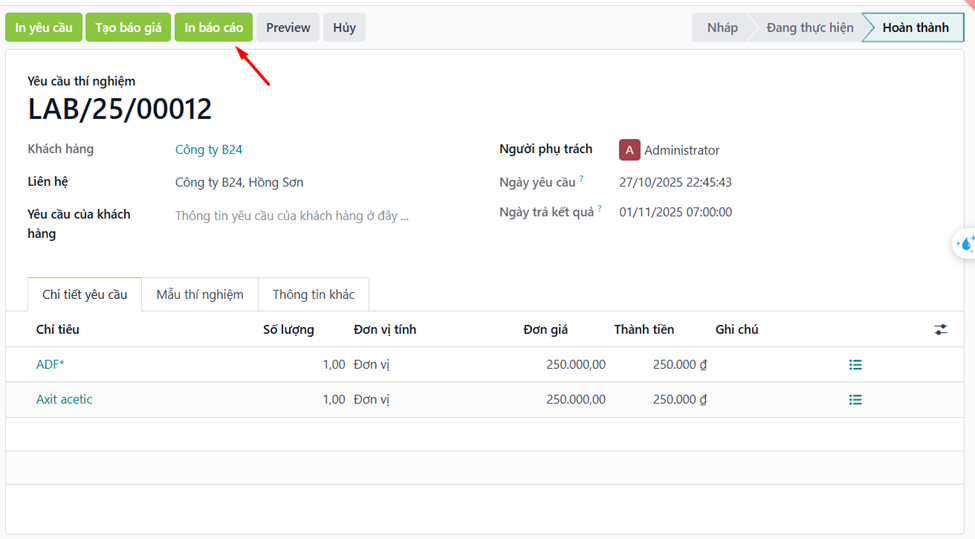The height and width of the screenshot is (539, 975).
Task: Open the Preview button
Action: (288, 28)
